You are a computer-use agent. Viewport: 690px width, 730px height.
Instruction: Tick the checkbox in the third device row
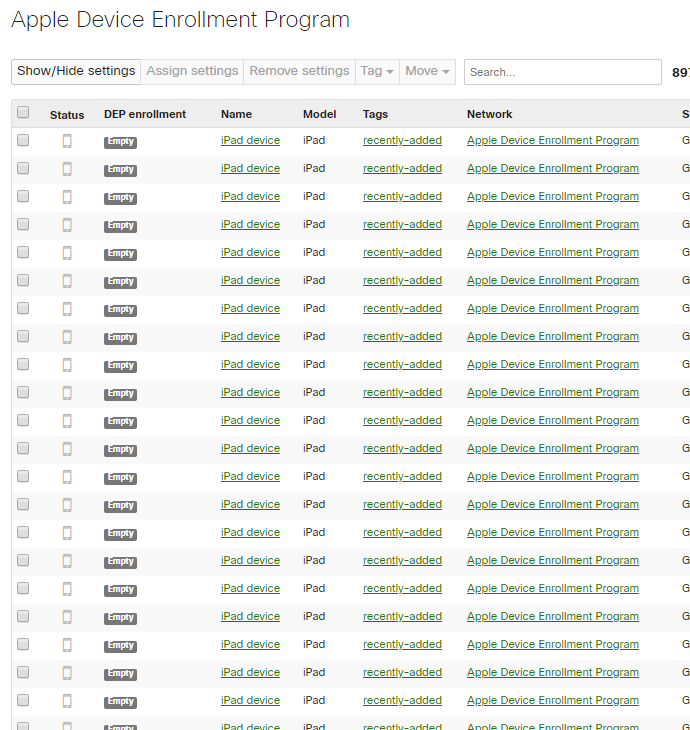point(23,196)
